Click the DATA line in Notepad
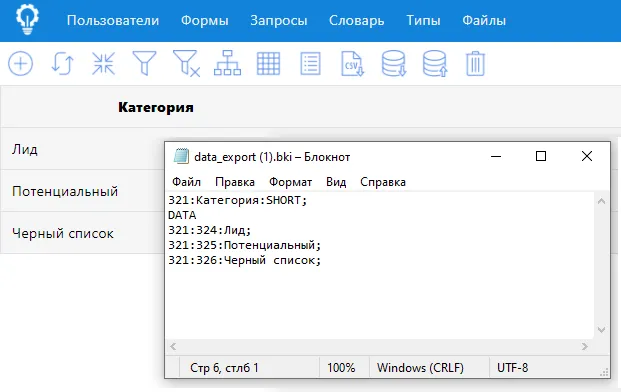Viewport: 621px width, 392px height. [182, 215]
